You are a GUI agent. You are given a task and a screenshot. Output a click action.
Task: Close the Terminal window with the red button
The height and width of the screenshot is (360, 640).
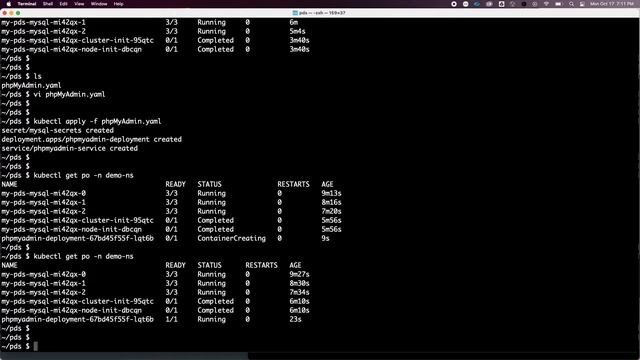pos(5,13)
